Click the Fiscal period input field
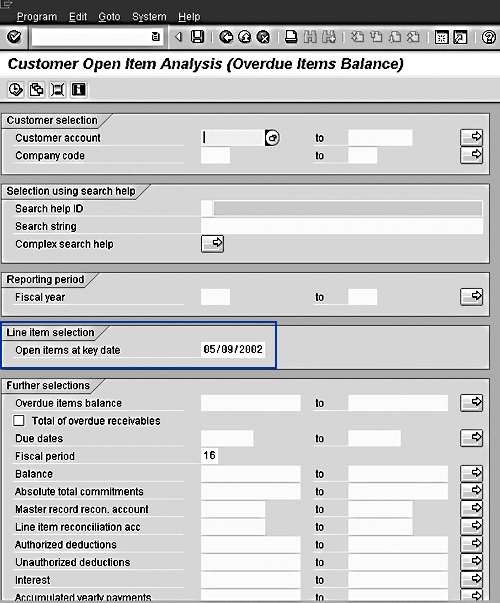This screenshot has height=603, width=500. pos(209,456)
